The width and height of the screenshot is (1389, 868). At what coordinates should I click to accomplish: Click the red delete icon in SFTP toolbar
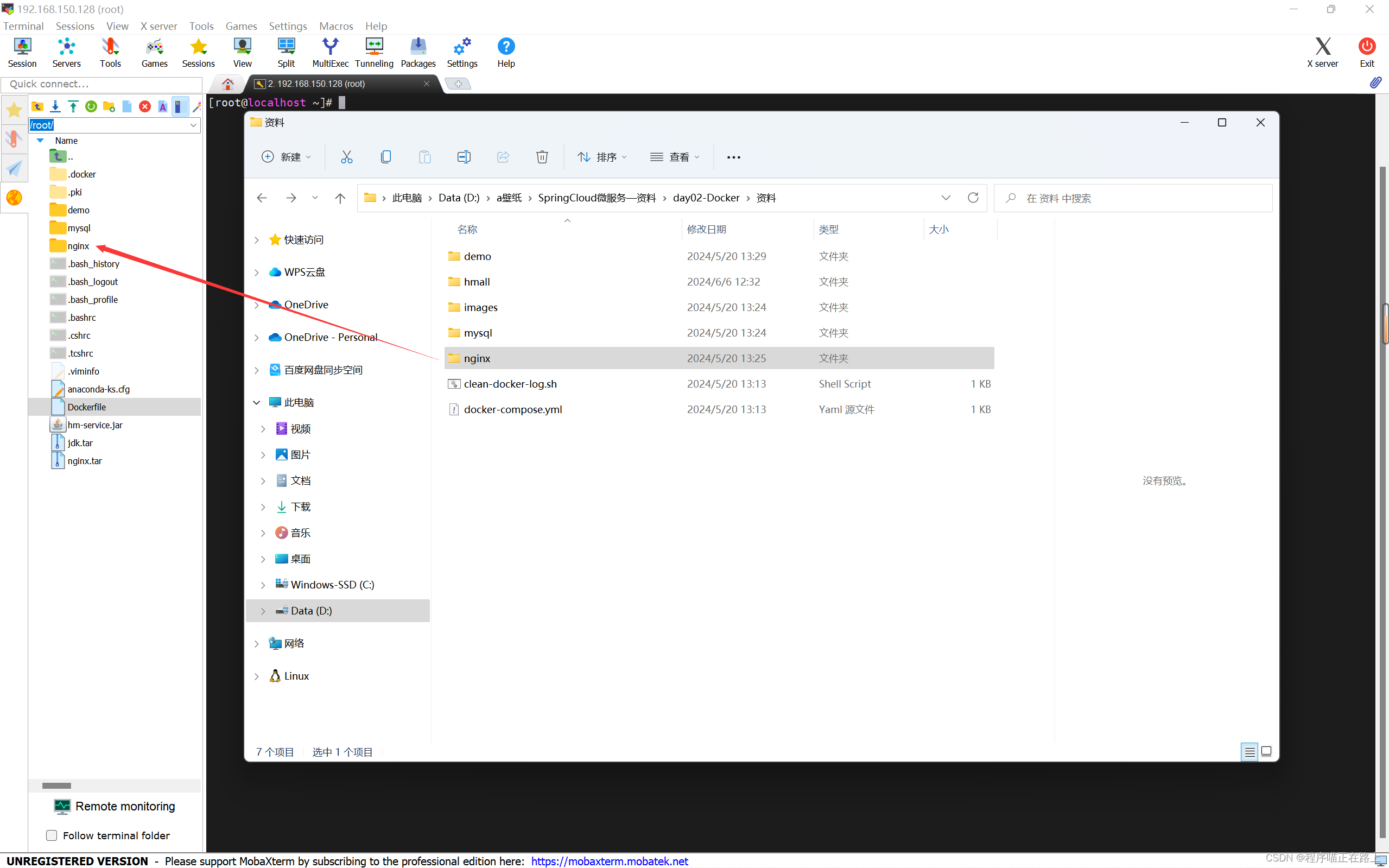[144, 106]
